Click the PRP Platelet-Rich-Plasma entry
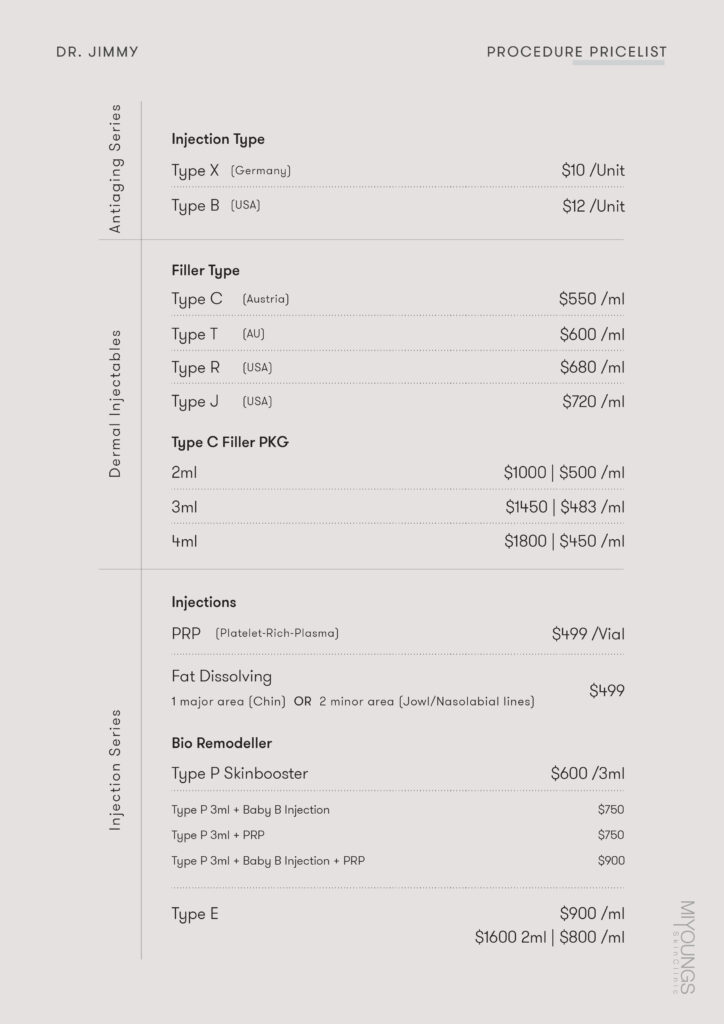This screenshot has height=1024, width=724. [x=255, y=633]
